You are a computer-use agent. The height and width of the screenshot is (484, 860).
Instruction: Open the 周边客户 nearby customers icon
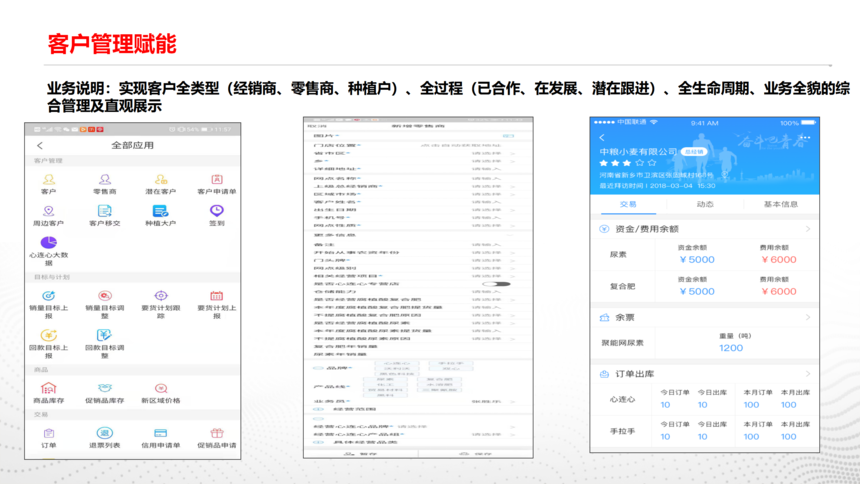[48, 211]
